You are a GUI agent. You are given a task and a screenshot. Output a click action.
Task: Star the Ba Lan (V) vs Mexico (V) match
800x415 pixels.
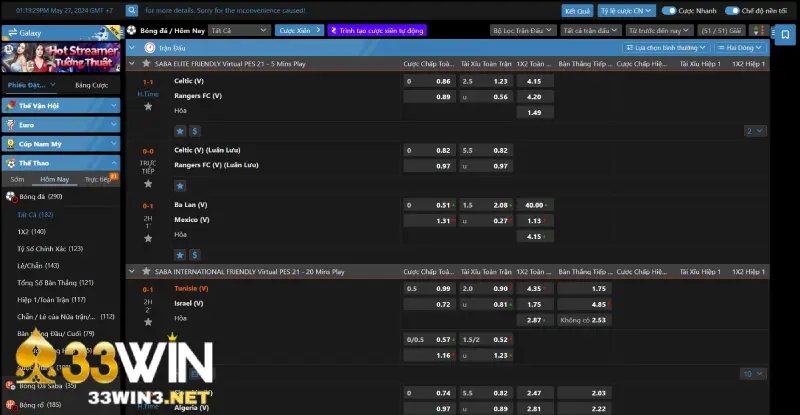click(x=148, y=238)
